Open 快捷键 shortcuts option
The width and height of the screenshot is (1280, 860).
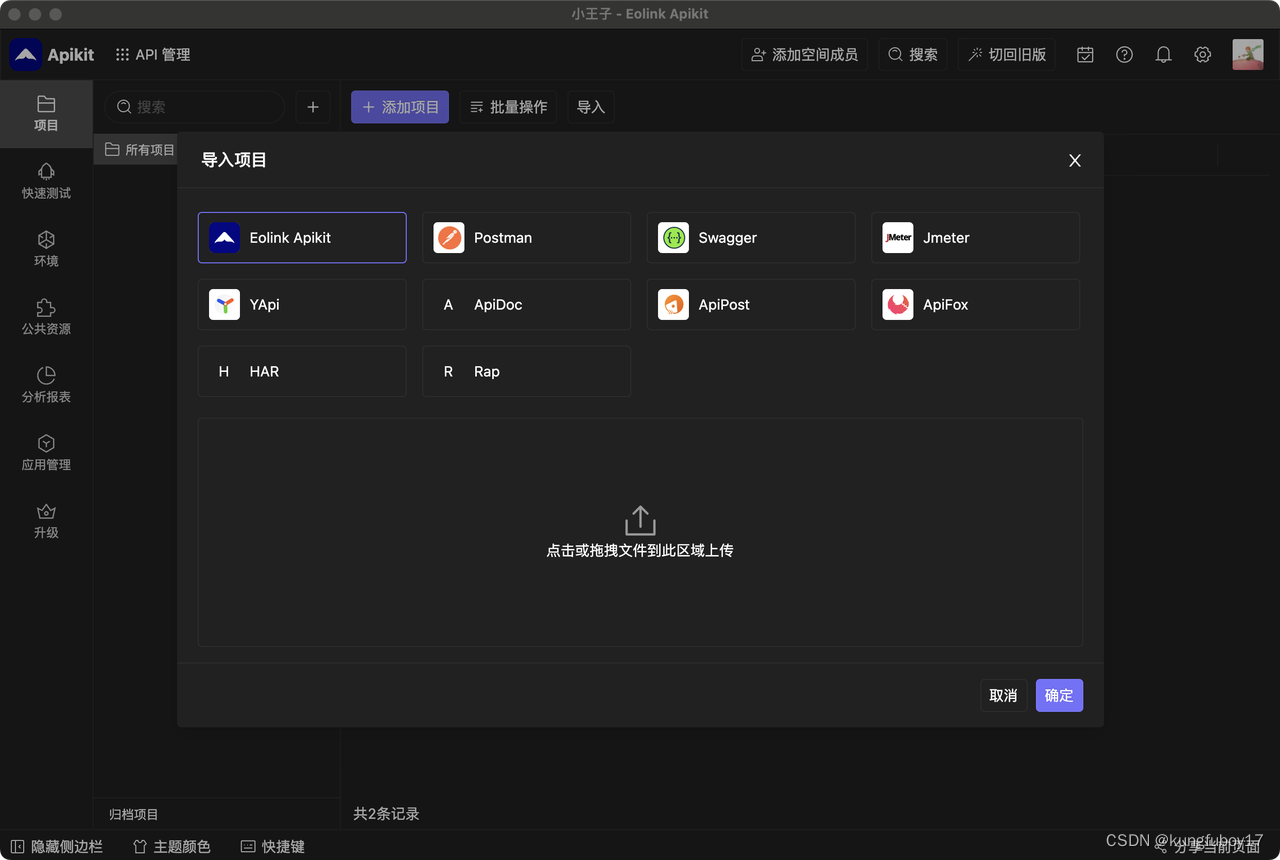[x=273, y=846]
